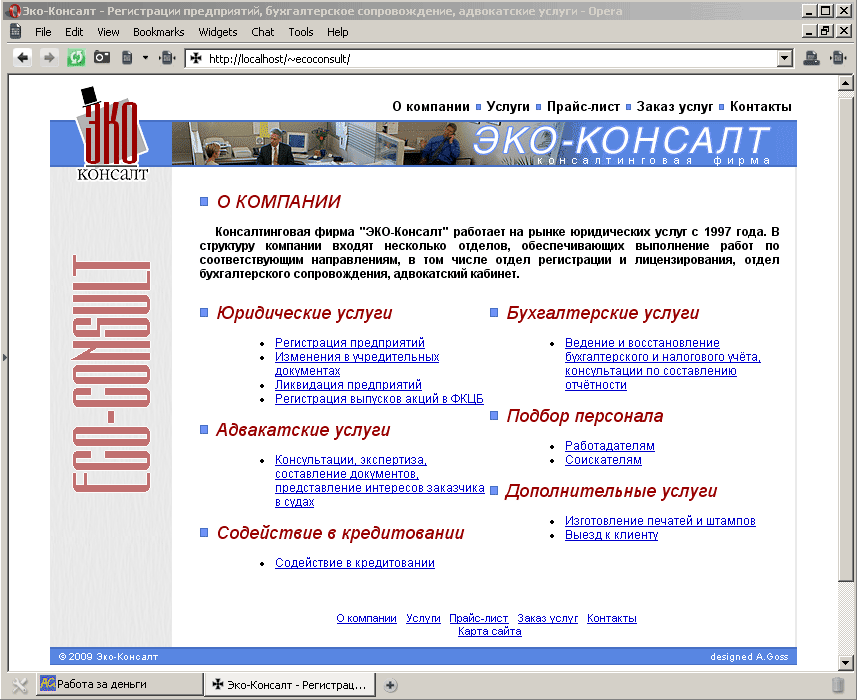Click the 'Бухгалтерские услуги' heading
The height and width of the screenshot is (700, 857).
coord(602,313)
